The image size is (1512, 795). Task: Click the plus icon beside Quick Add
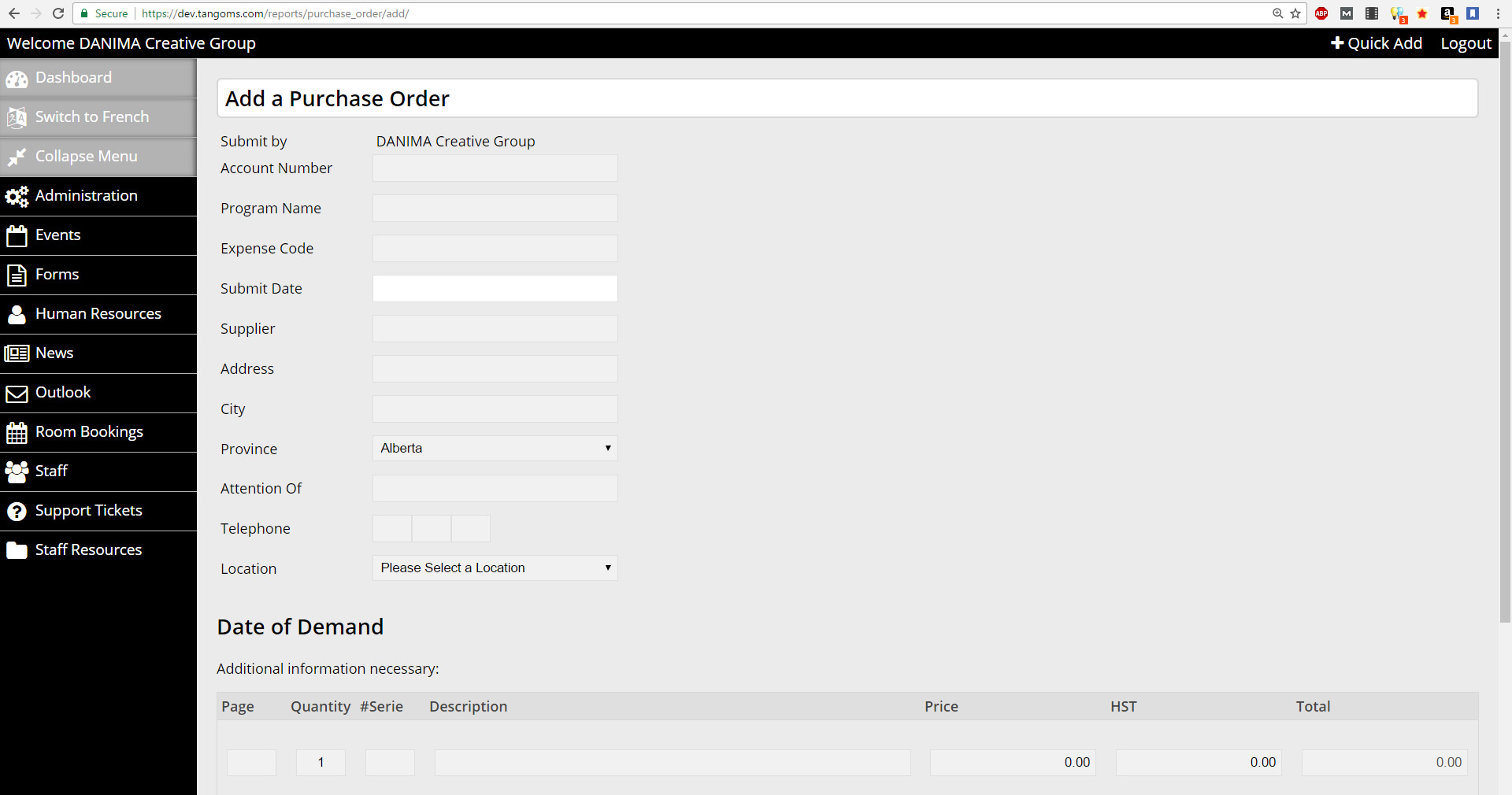[x=1337, y=43]
